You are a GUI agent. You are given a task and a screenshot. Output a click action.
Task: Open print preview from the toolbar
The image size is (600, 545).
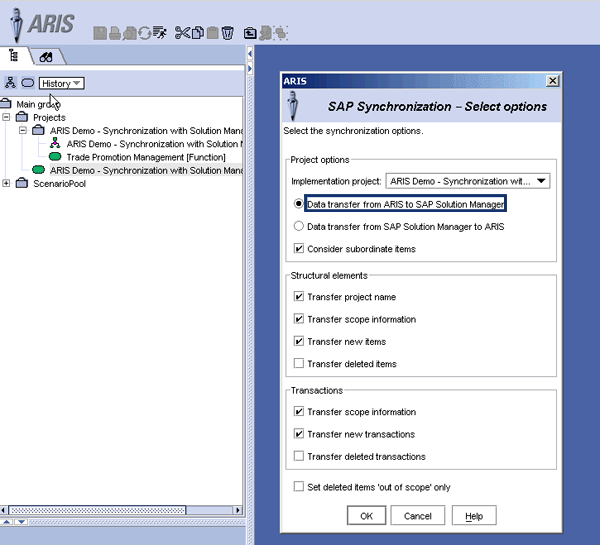tap(130, 33)
